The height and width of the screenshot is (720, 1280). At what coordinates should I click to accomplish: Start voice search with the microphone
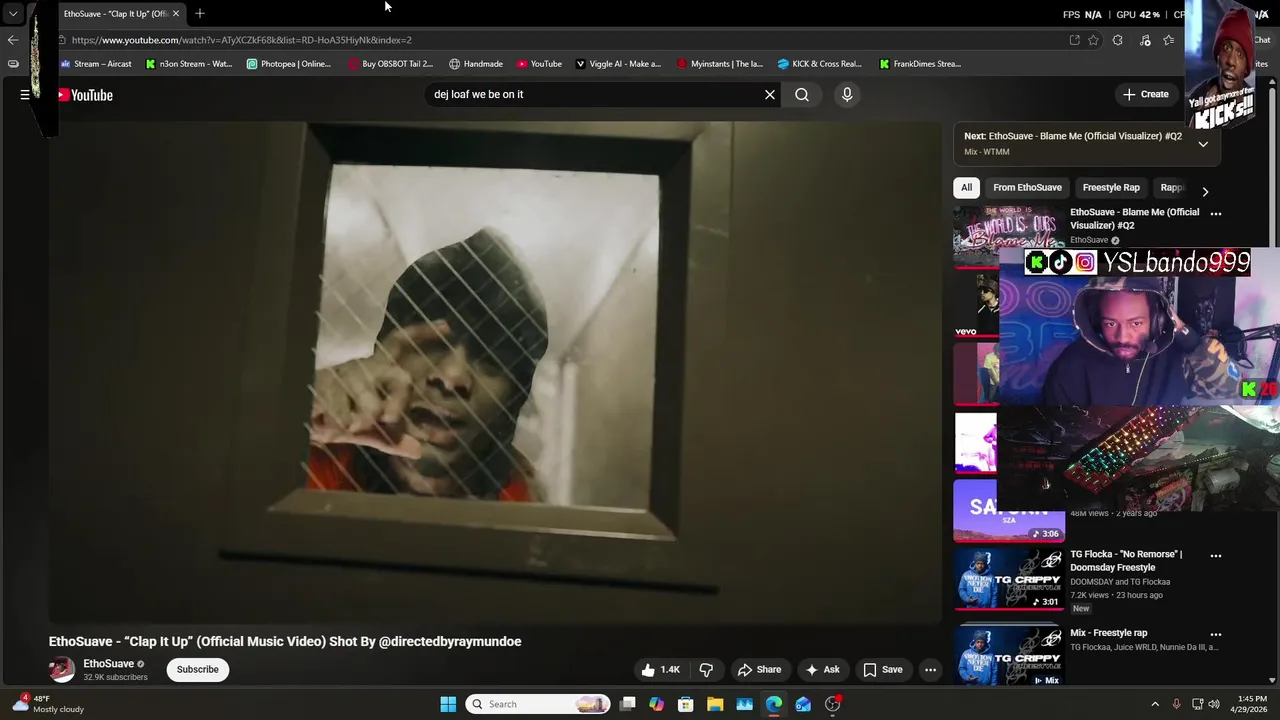click(x=847, y=94)
